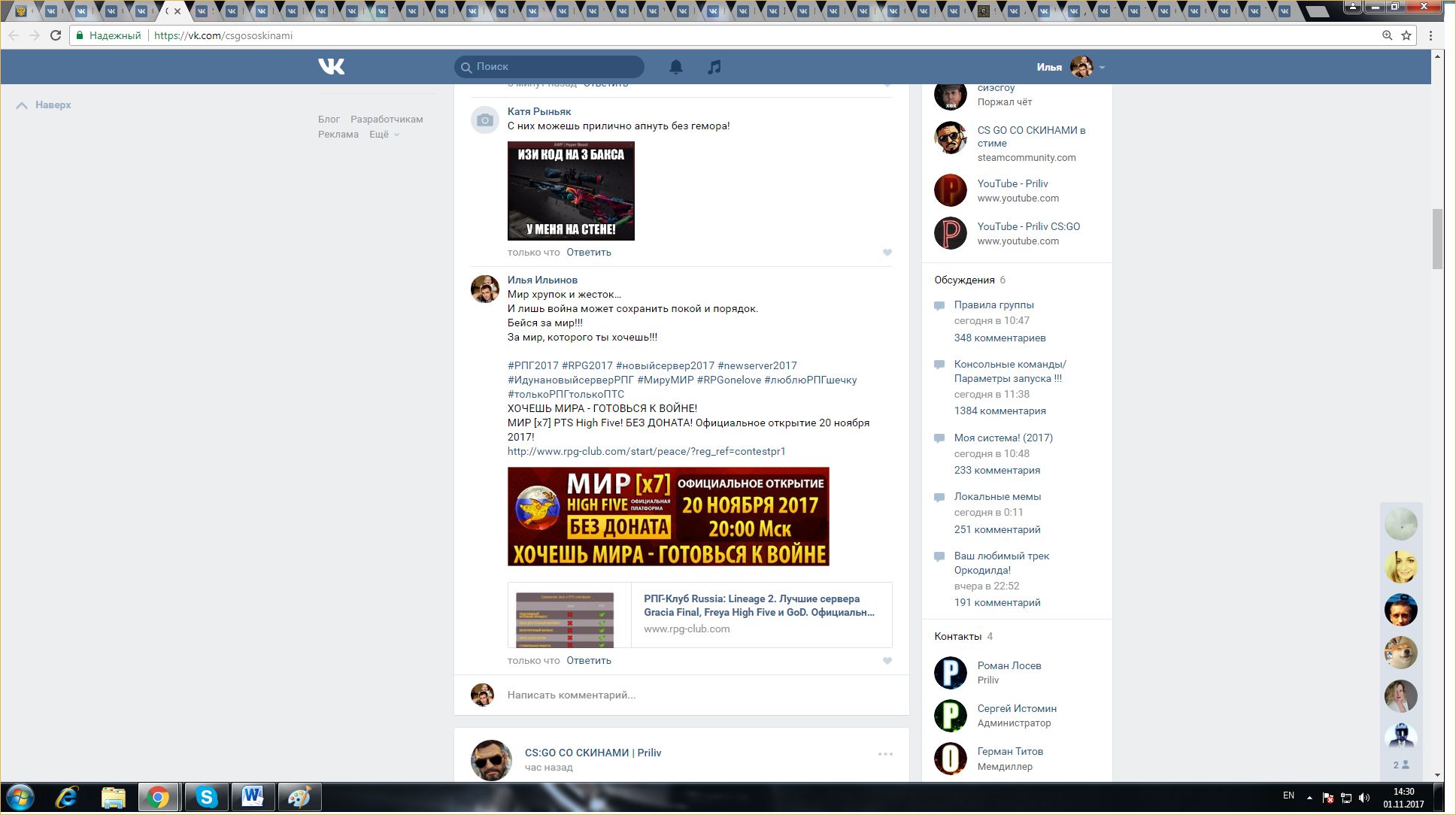Open the friends online counter in chat sidebar

(1401, 765)
